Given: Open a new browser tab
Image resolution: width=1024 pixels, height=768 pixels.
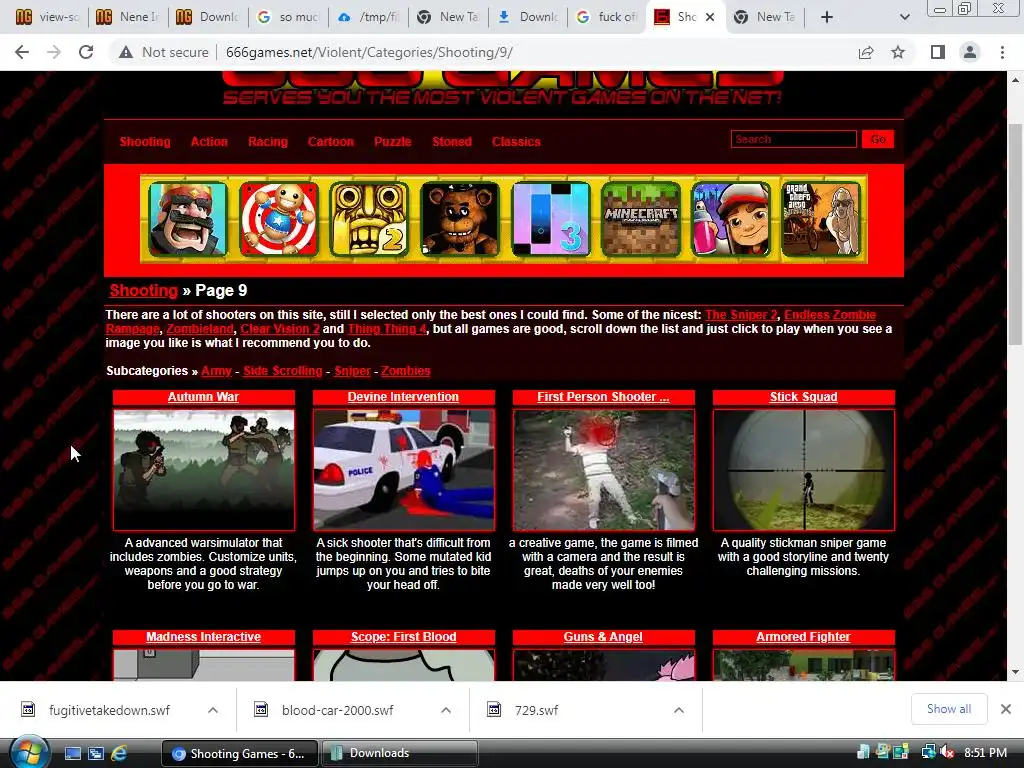Looking at the screenshot, I should point(827,17).
